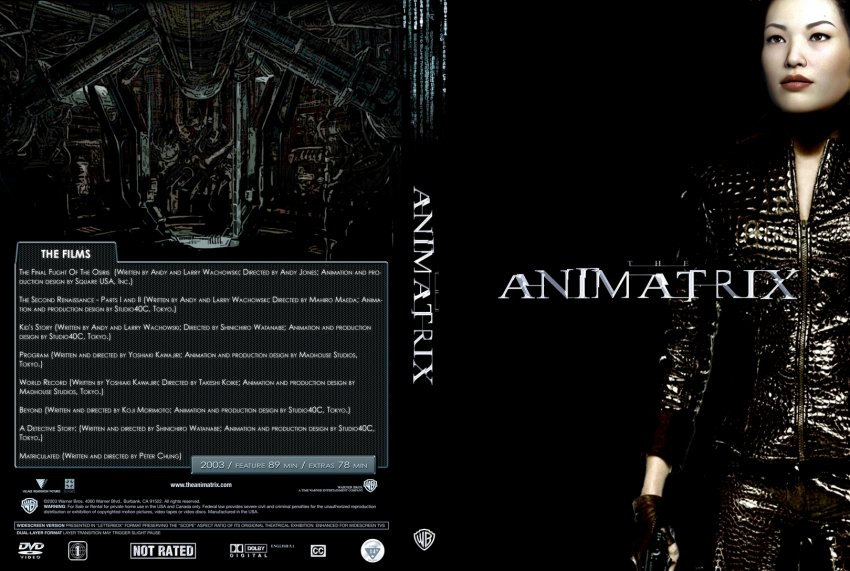This screenshot has width=850, height=571.
Task: Click the ©2003 Warner Bros. copyright line
Action: tap(121, 501)
